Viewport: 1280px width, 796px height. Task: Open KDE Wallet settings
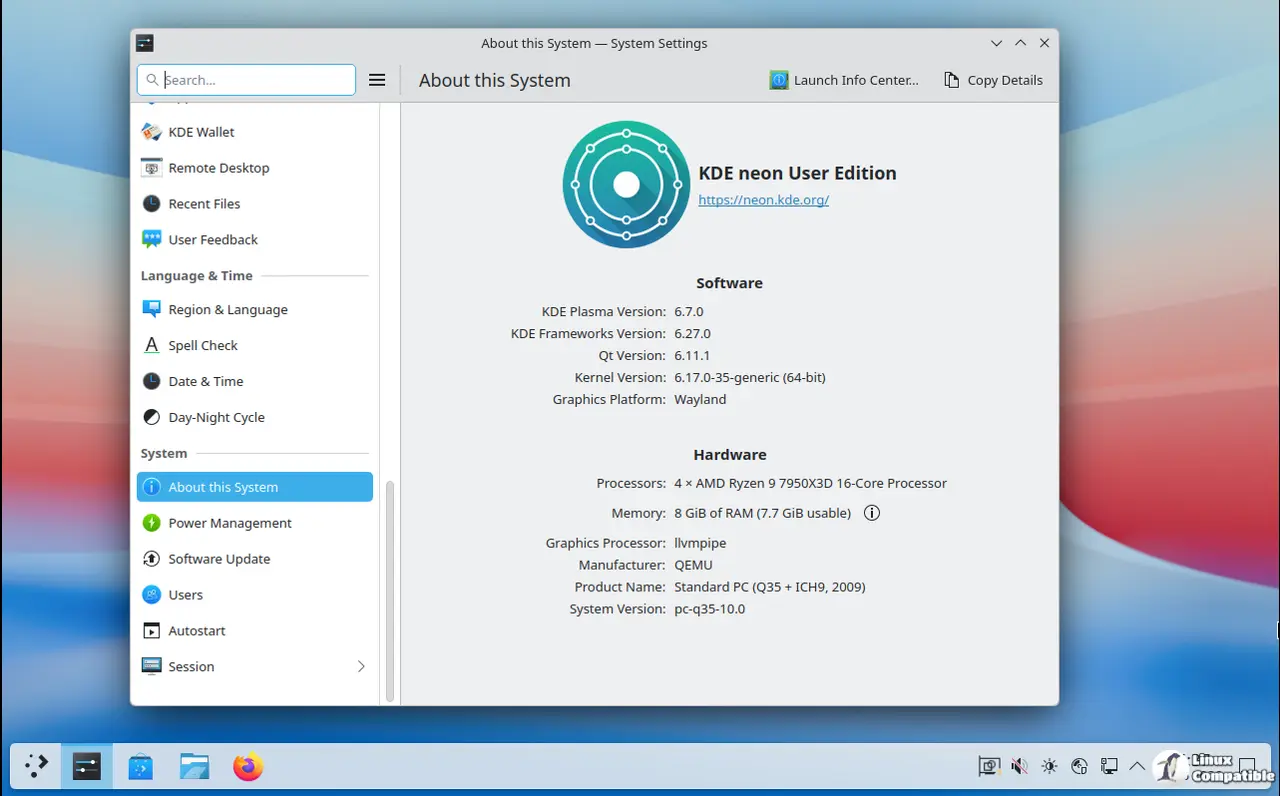point(254,132)
